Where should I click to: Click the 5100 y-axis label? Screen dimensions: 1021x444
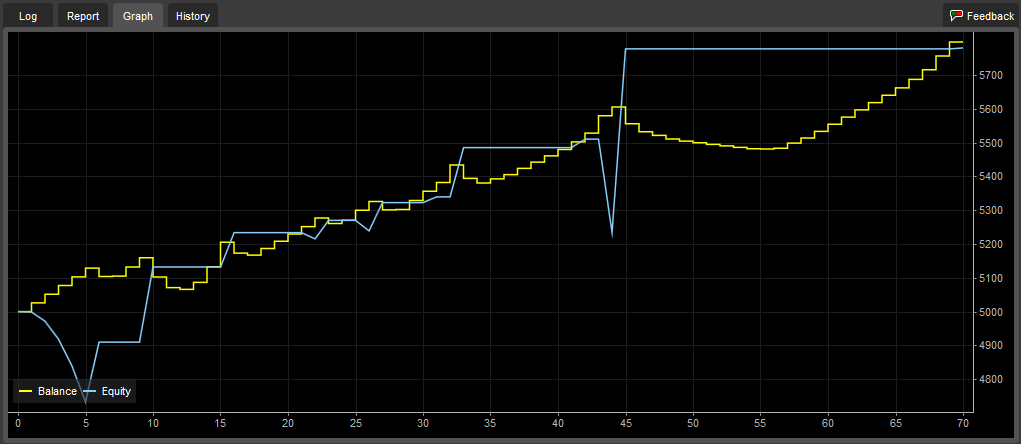click(x=990, y=279)
